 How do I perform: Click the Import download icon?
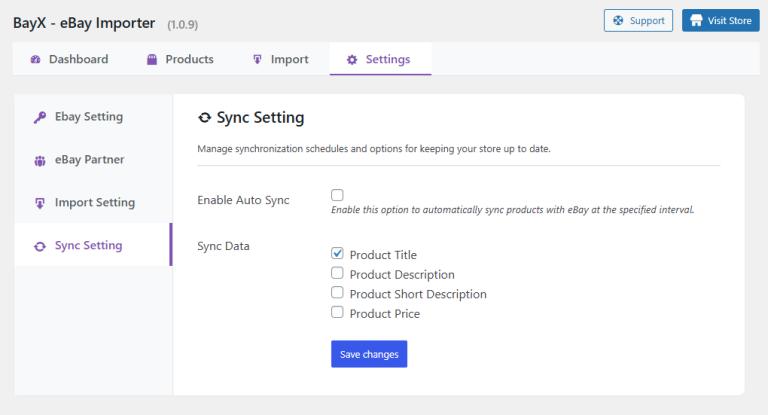point(257,59)
